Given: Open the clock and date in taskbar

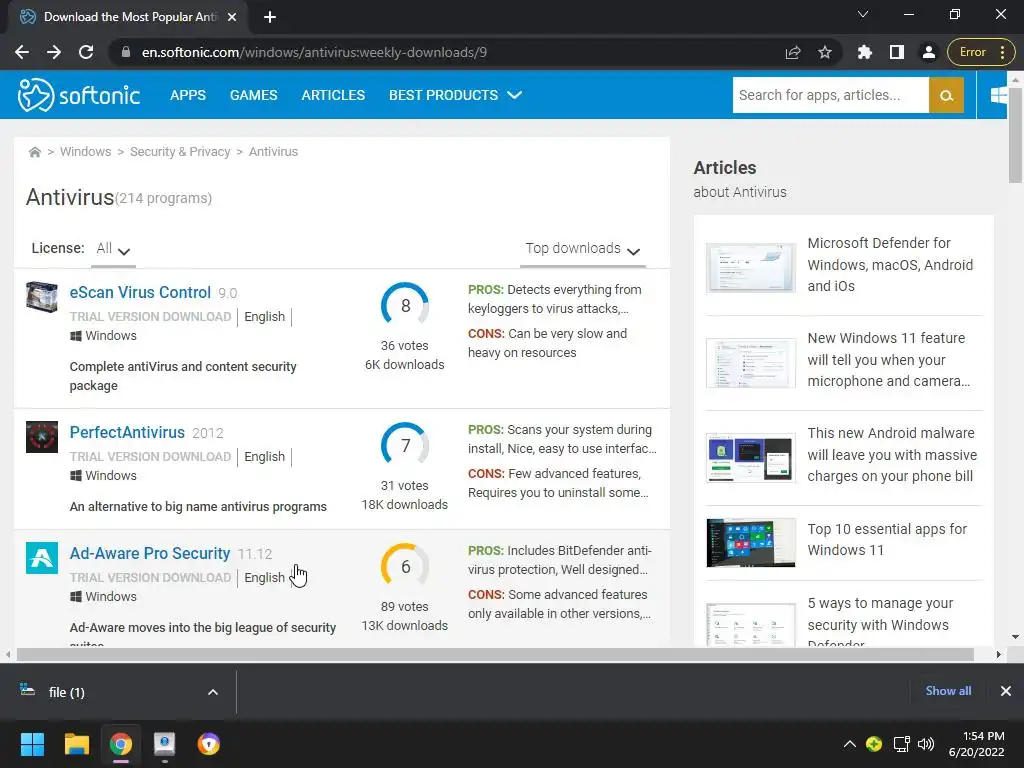Looking at the screenshot, I should tap(976, 744).
